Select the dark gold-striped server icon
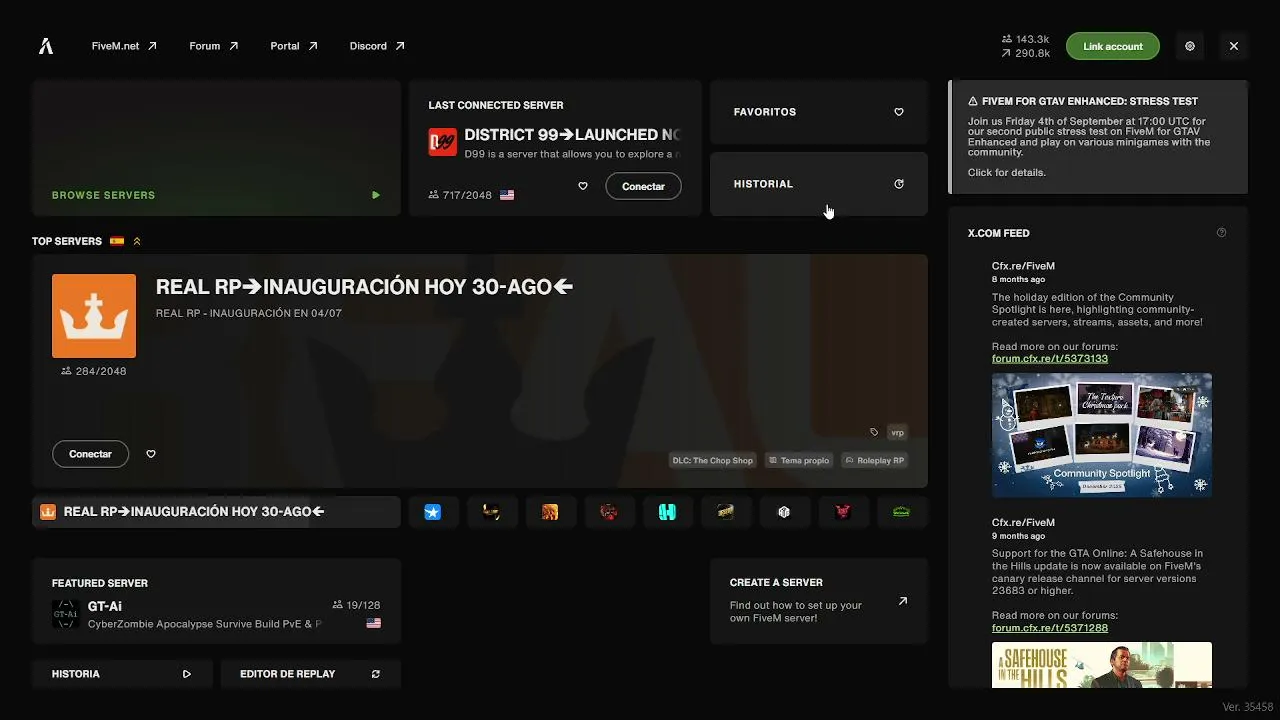Screen dimensions: 1280x720 (491, 512)
